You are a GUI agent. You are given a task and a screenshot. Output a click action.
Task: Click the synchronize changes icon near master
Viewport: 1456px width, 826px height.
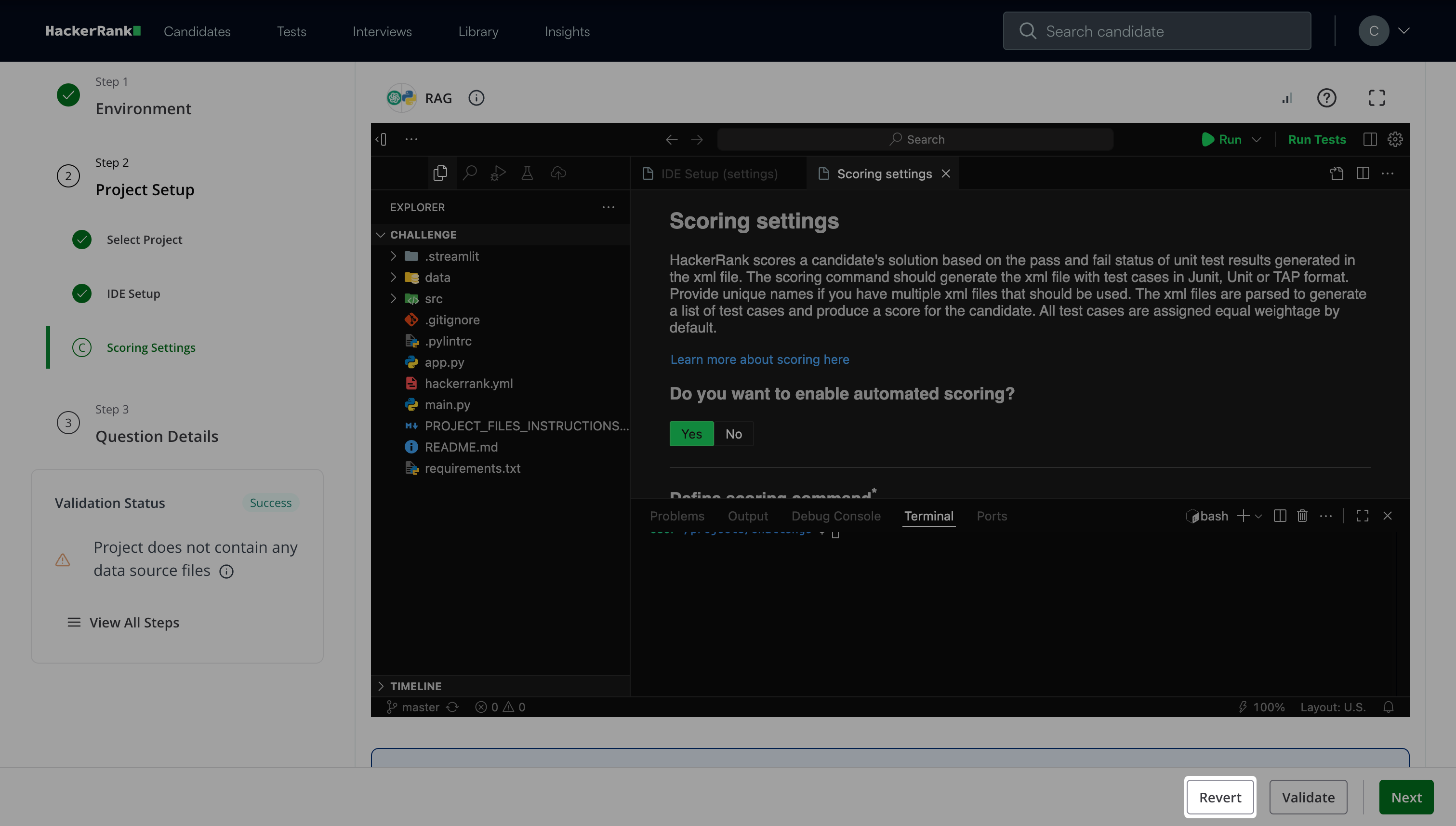[452, 707]
